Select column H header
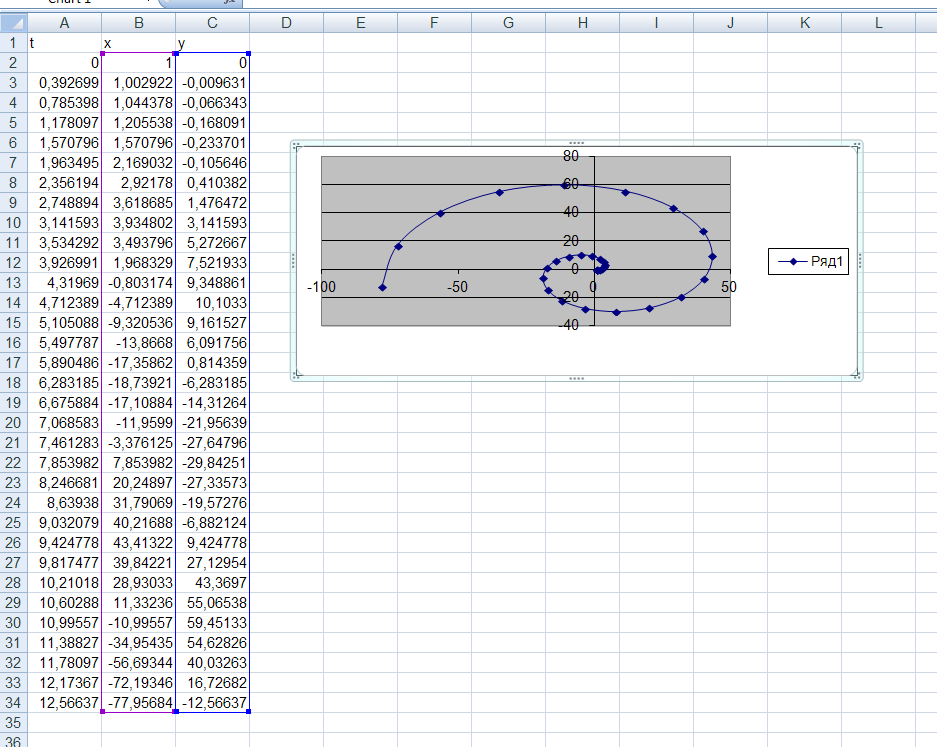937x747 pixels. tap(583, 23)
